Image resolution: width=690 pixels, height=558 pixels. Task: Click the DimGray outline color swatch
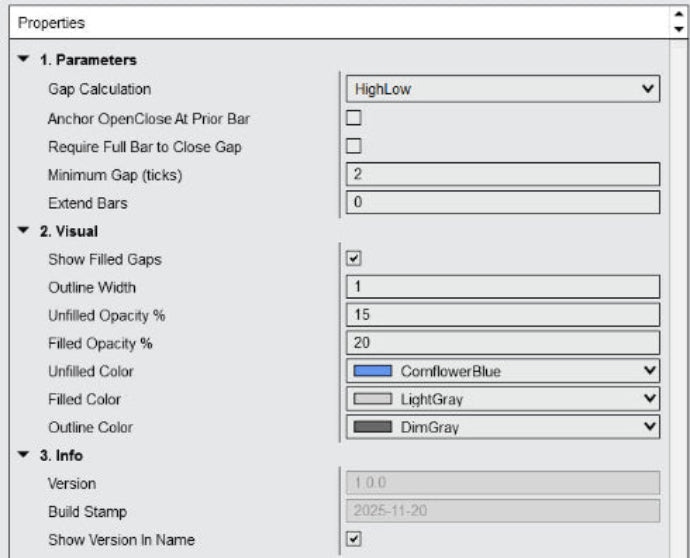click(372, 427)
